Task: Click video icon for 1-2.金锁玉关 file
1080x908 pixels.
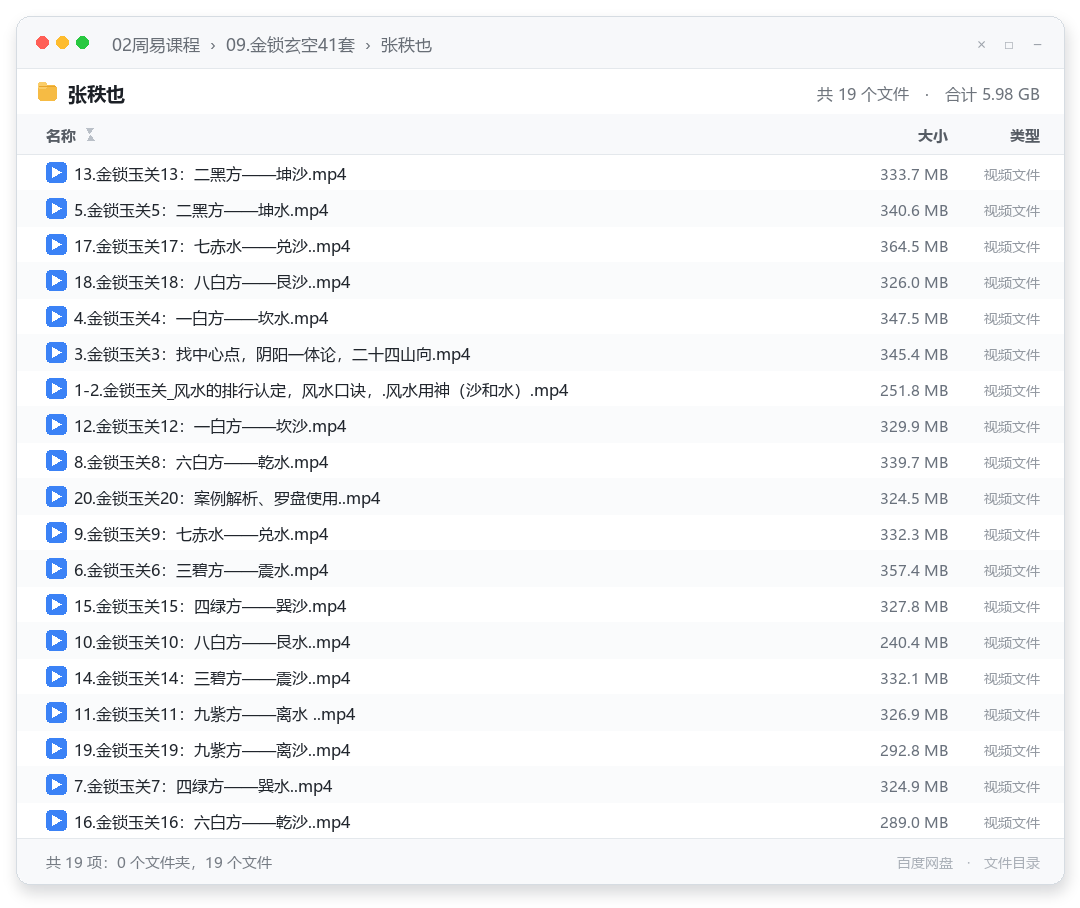Action: (x=56, y=389)
